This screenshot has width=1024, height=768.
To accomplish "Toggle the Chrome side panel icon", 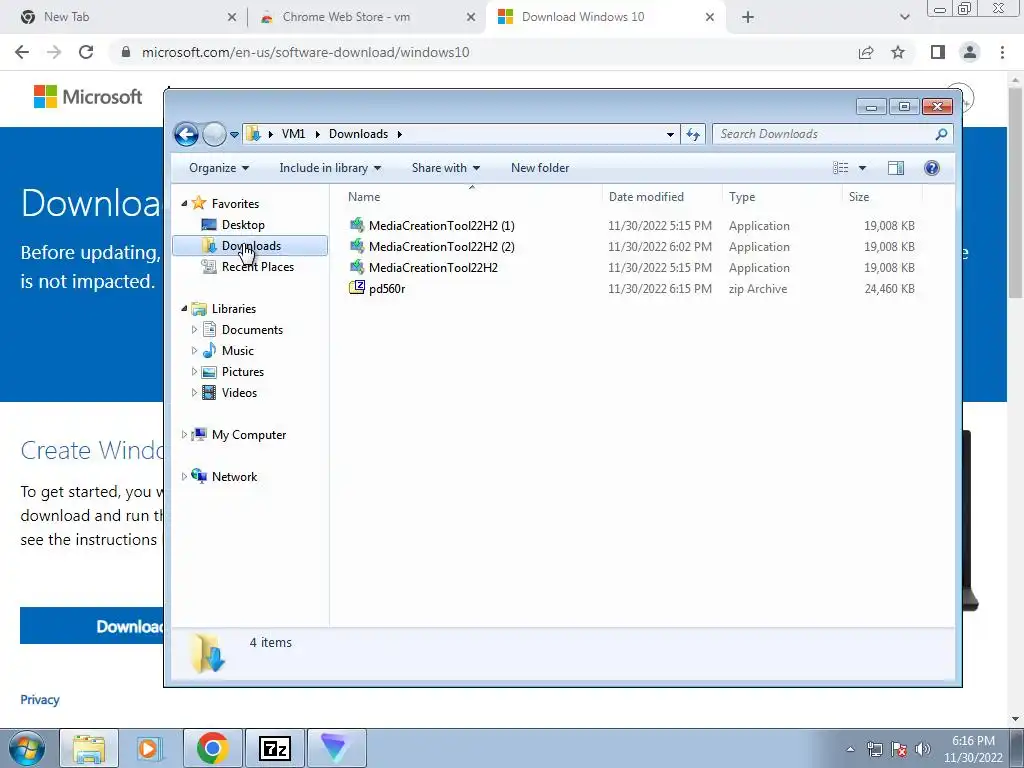I will coord(938,52).
